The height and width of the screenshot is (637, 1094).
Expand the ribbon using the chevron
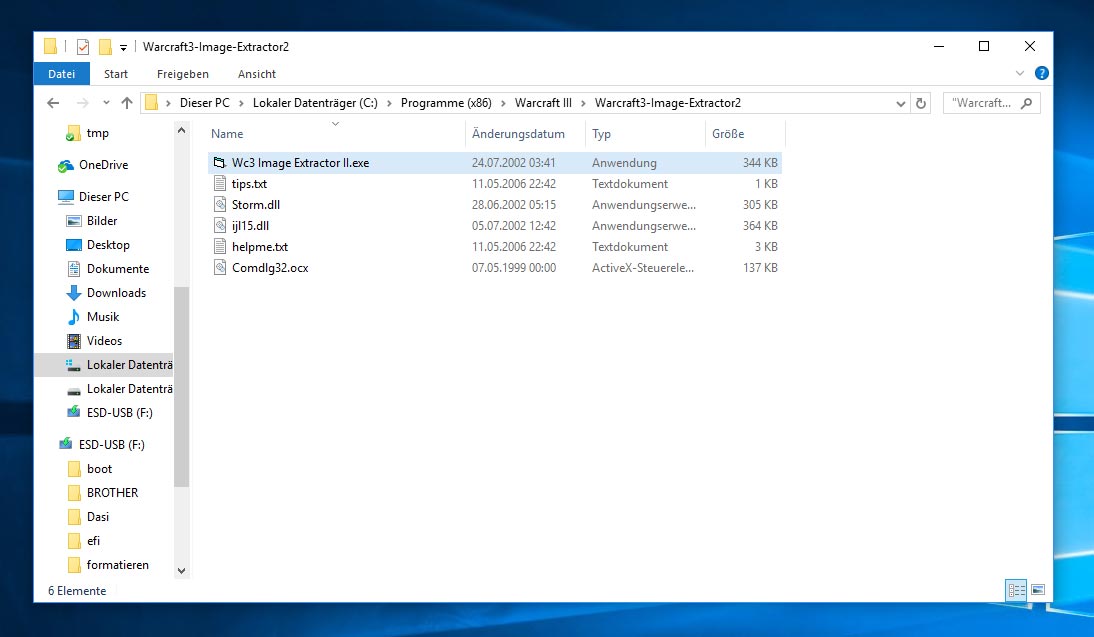point(1020,73)
